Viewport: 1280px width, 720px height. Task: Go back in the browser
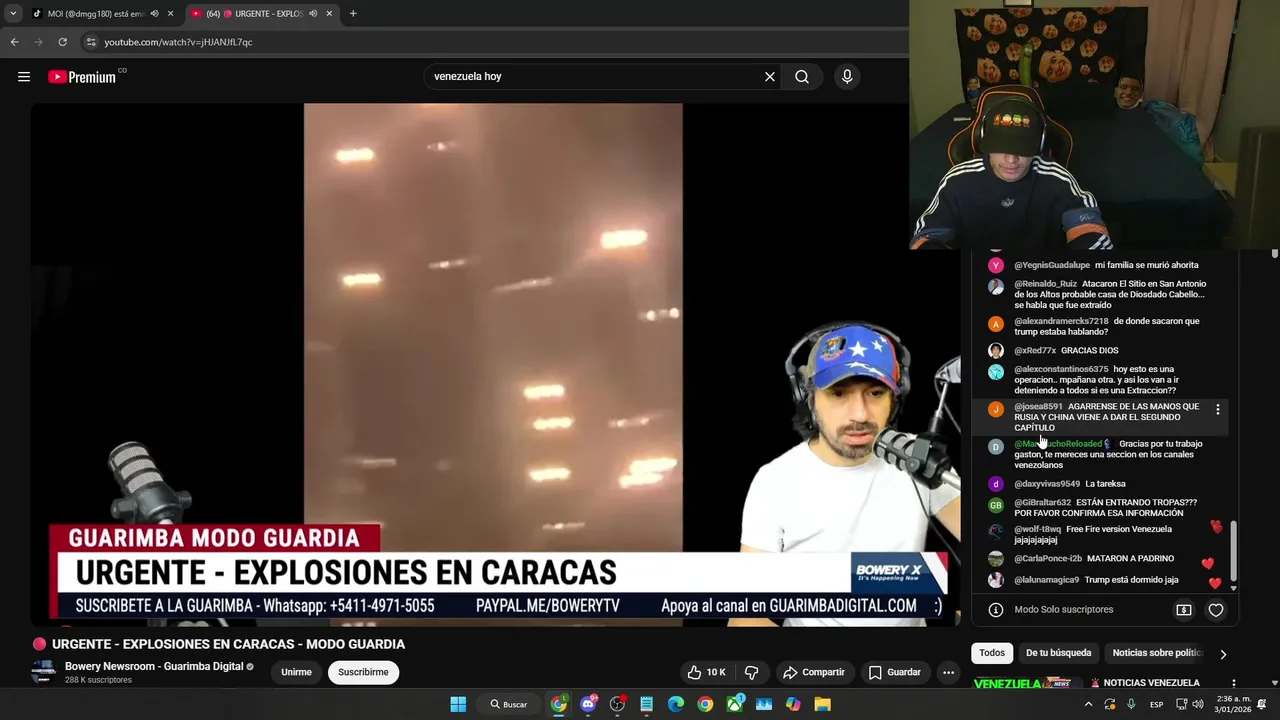point(14,42)
